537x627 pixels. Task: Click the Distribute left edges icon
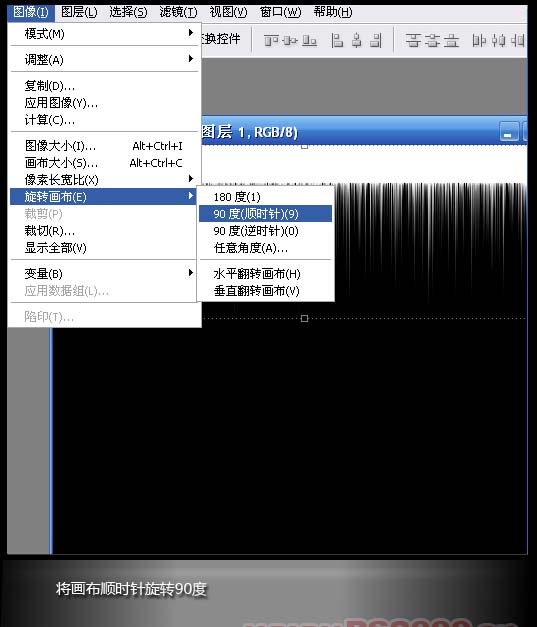pyautogui.click(x=479, y=40)
